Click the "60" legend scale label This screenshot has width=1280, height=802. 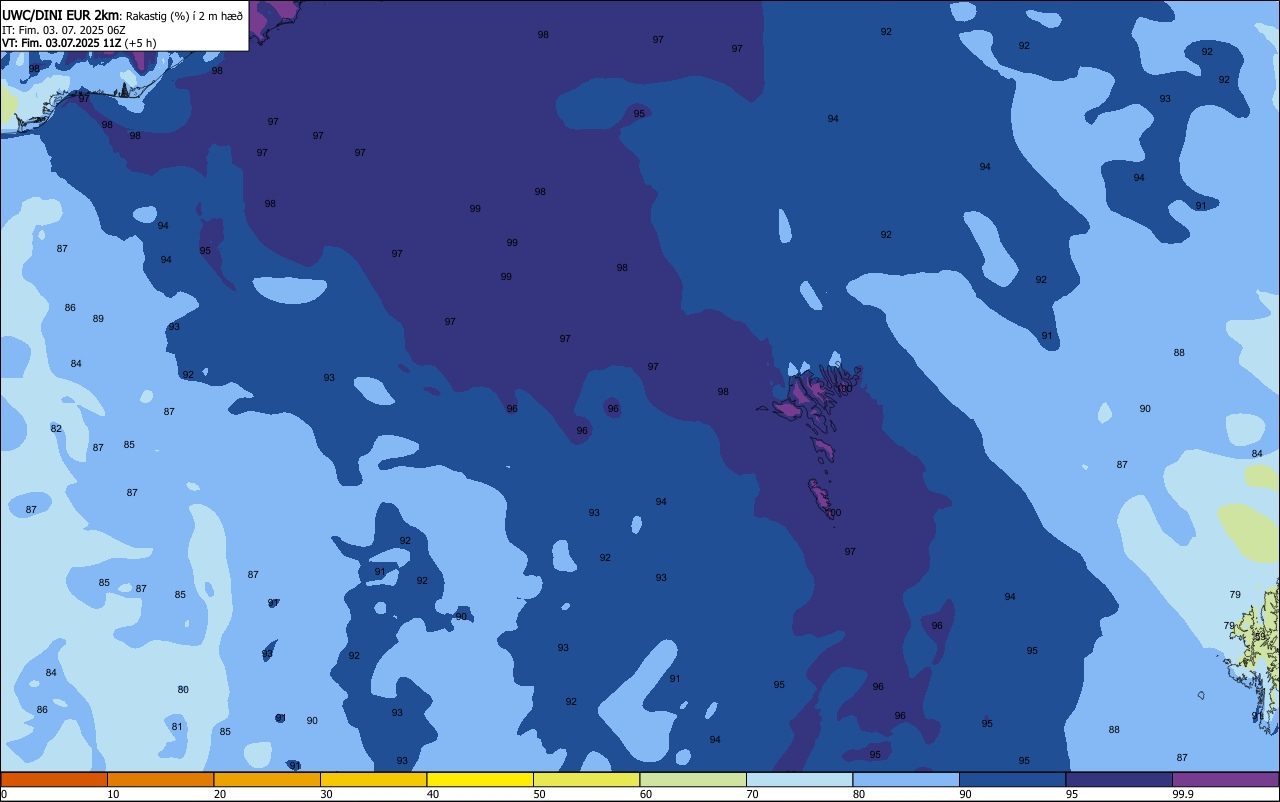pyautogui.click(x=646, y=794)
